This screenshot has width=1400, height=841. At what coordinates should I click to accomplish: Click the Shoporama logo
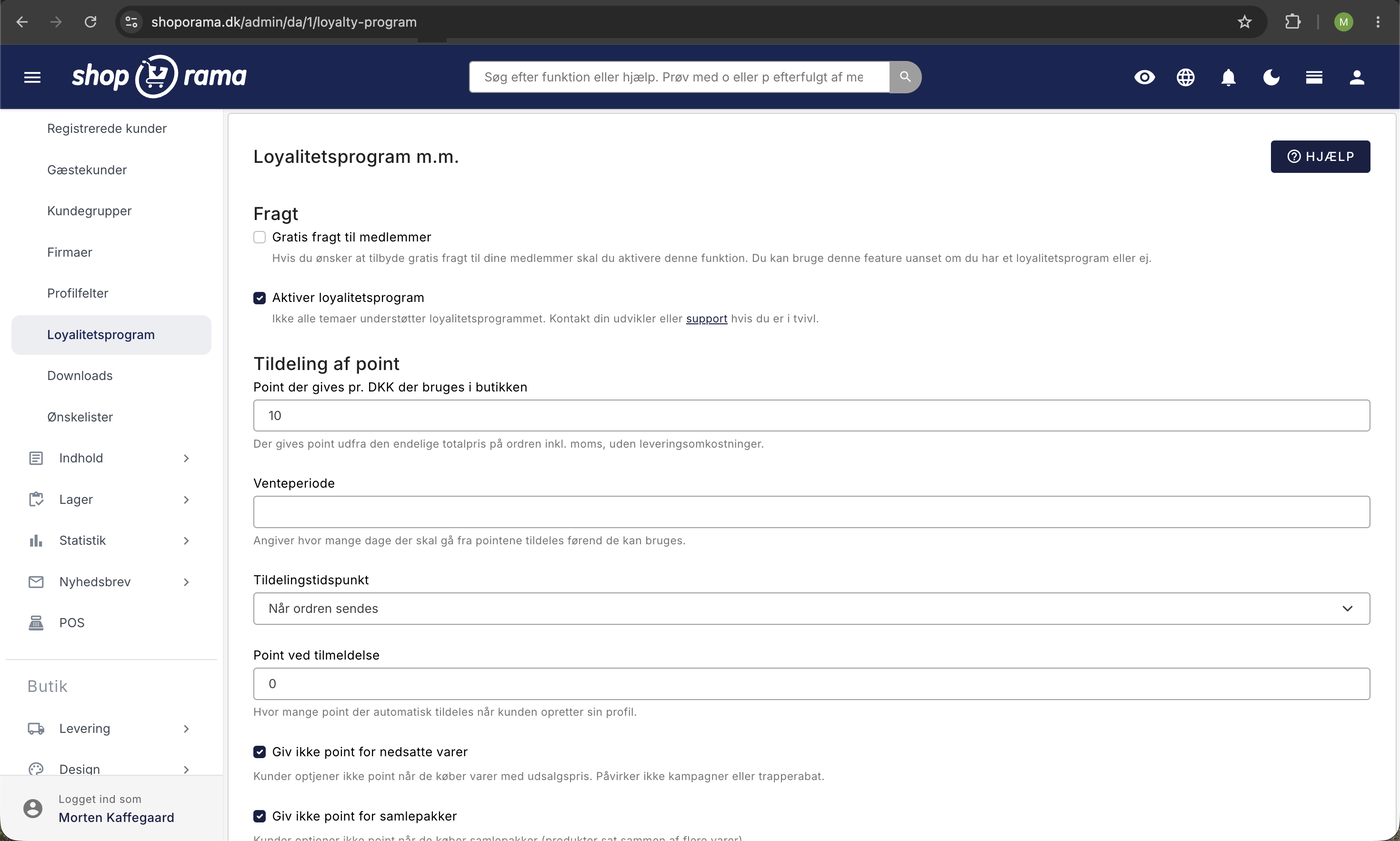[x=159, y=77]
